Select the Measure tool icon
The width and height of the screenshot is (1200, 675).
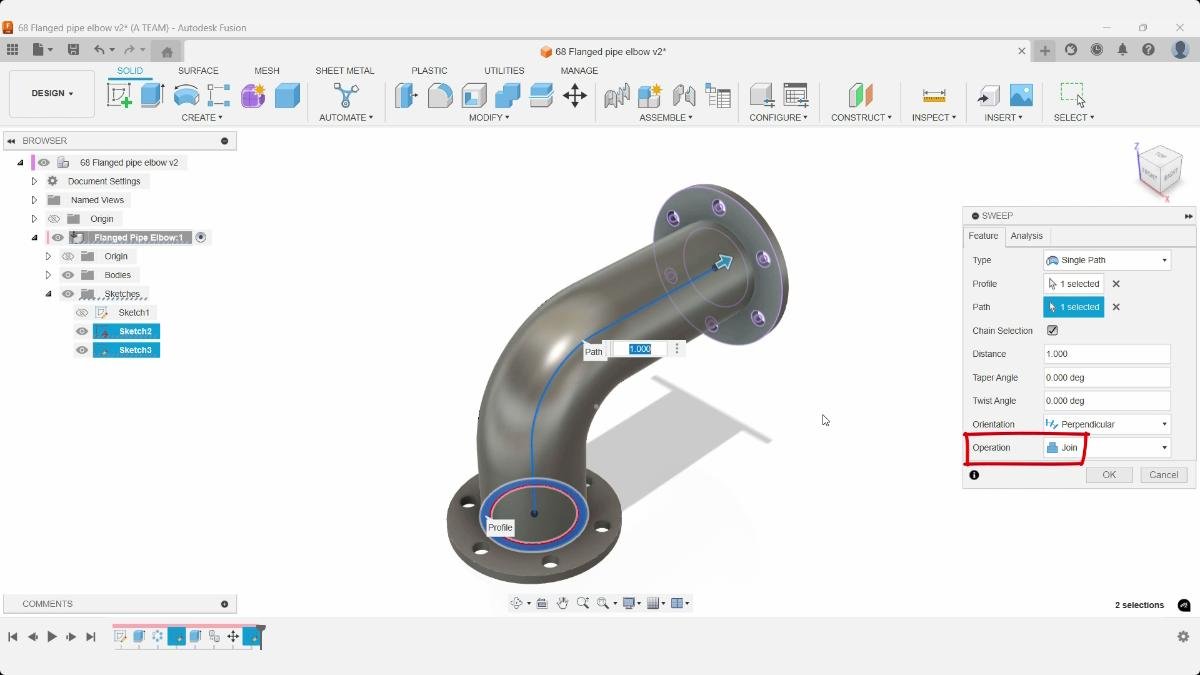click(x=934, y=95)
